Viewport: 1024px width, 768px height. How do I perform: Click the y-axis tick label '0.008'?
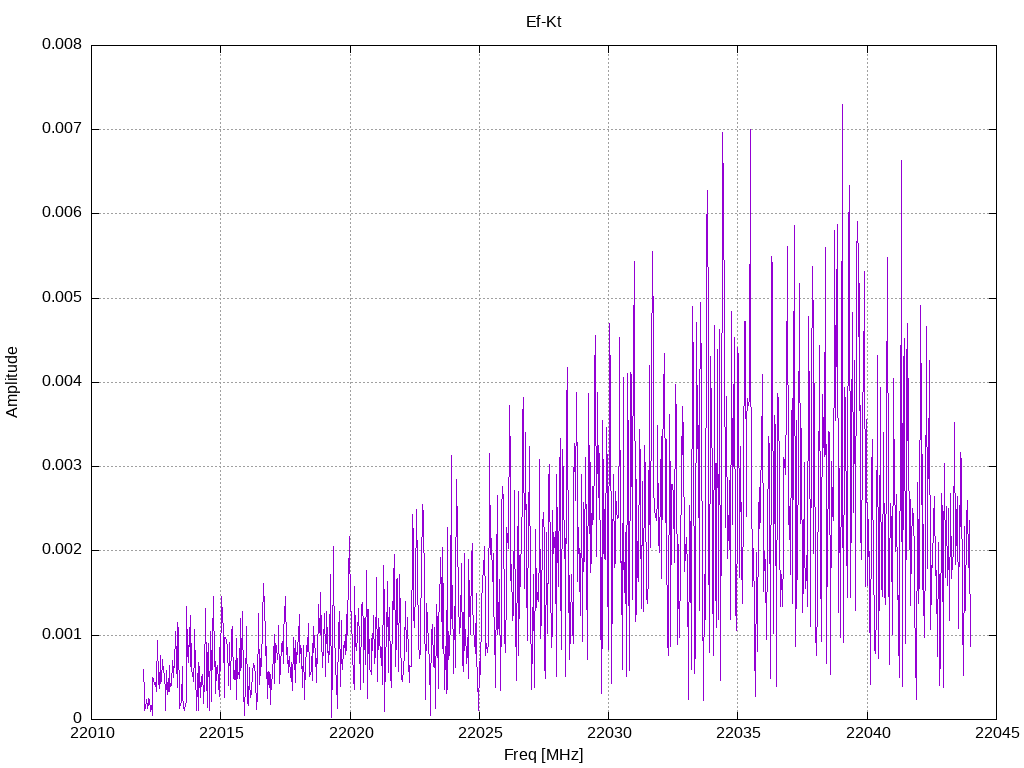(62, 44)
